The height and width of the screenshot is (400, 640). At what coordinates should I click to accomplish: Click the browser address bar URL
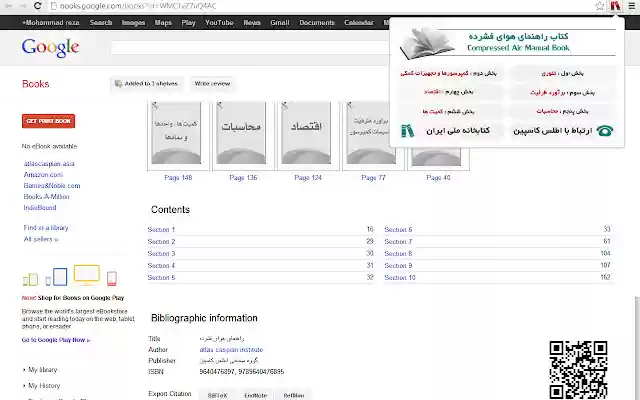pos(138,6)
